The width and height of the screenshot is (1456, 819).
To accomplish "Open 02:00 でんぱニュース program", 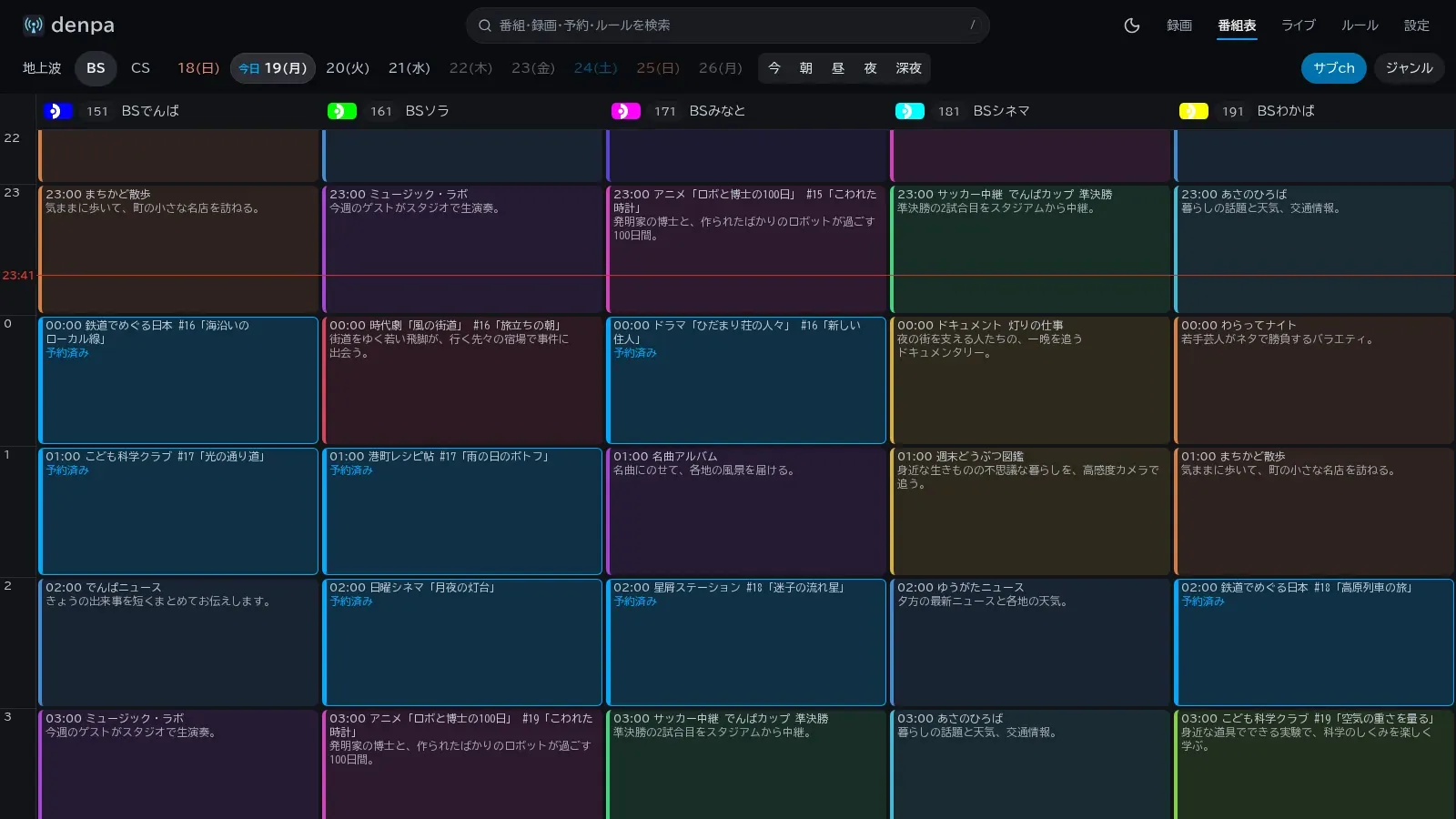I will (178, 642).
